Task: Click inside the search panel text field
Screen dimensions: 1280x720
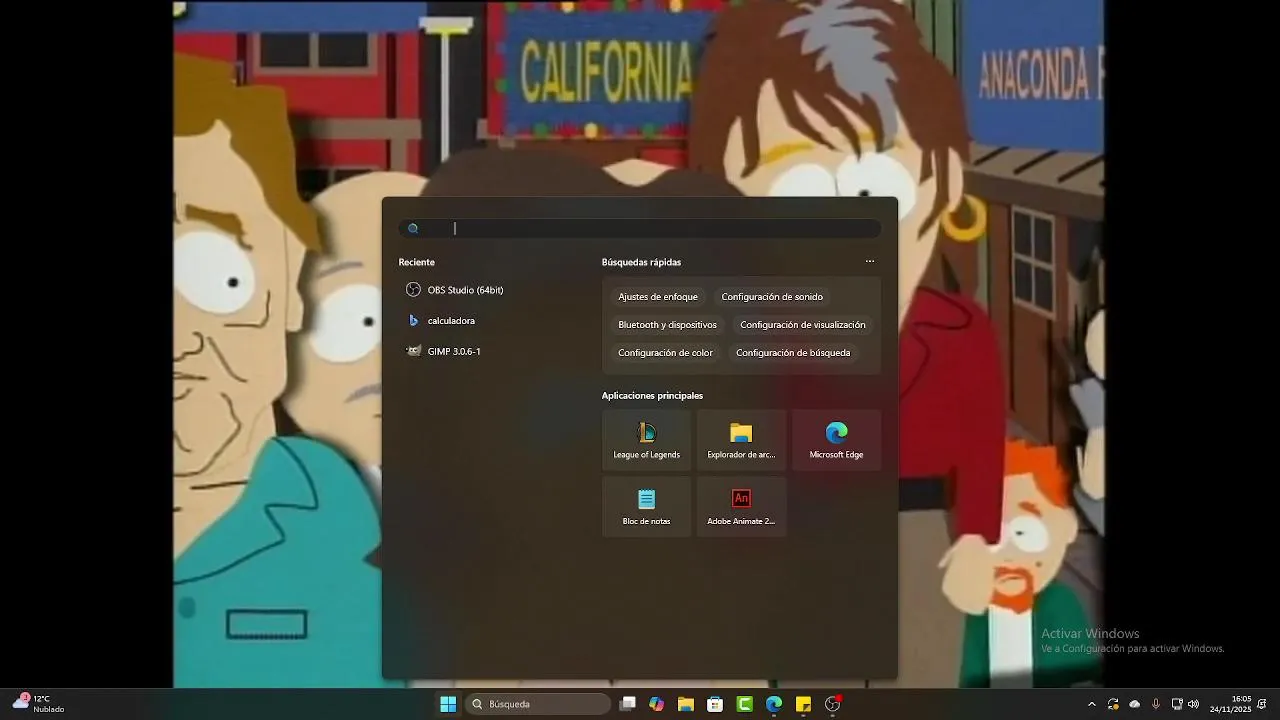Action: point(640,228)
